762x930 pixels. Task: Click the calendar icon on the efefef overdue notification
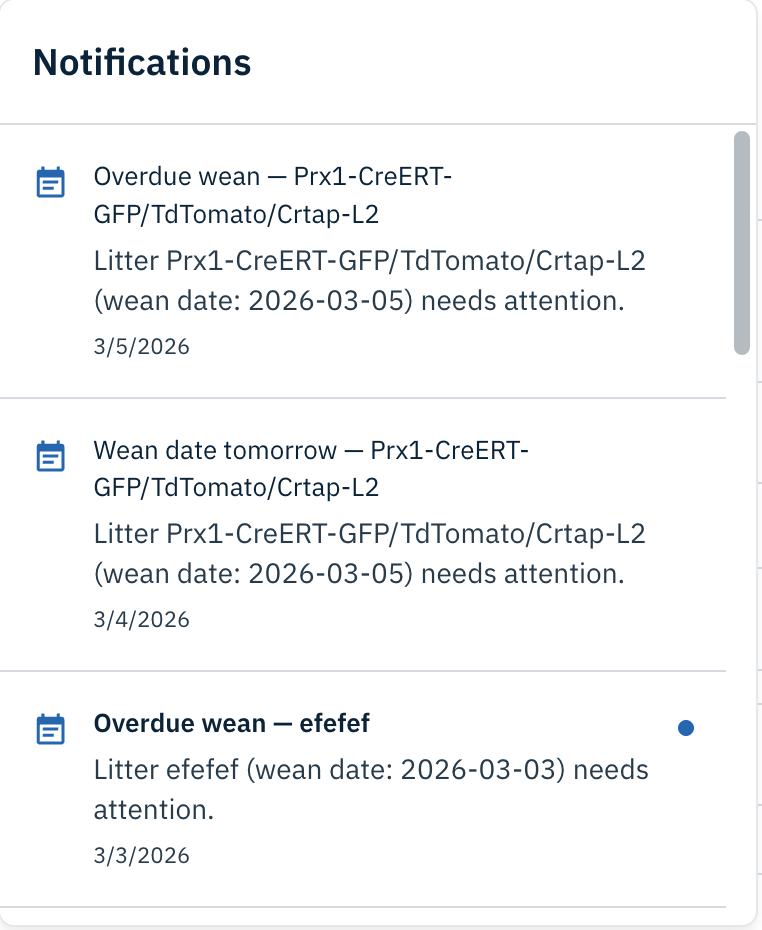pos(51,730)
